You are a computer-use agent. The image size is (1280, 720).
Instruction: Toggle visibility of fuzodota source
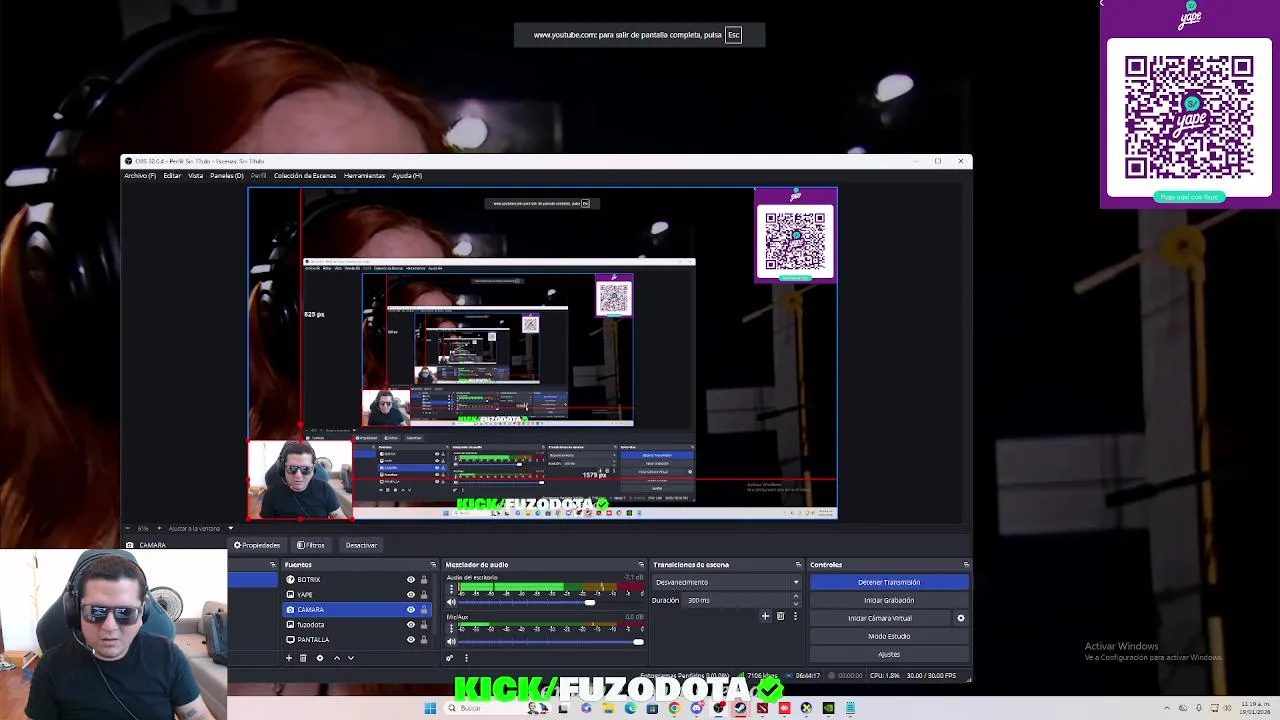tap(410, 625)
